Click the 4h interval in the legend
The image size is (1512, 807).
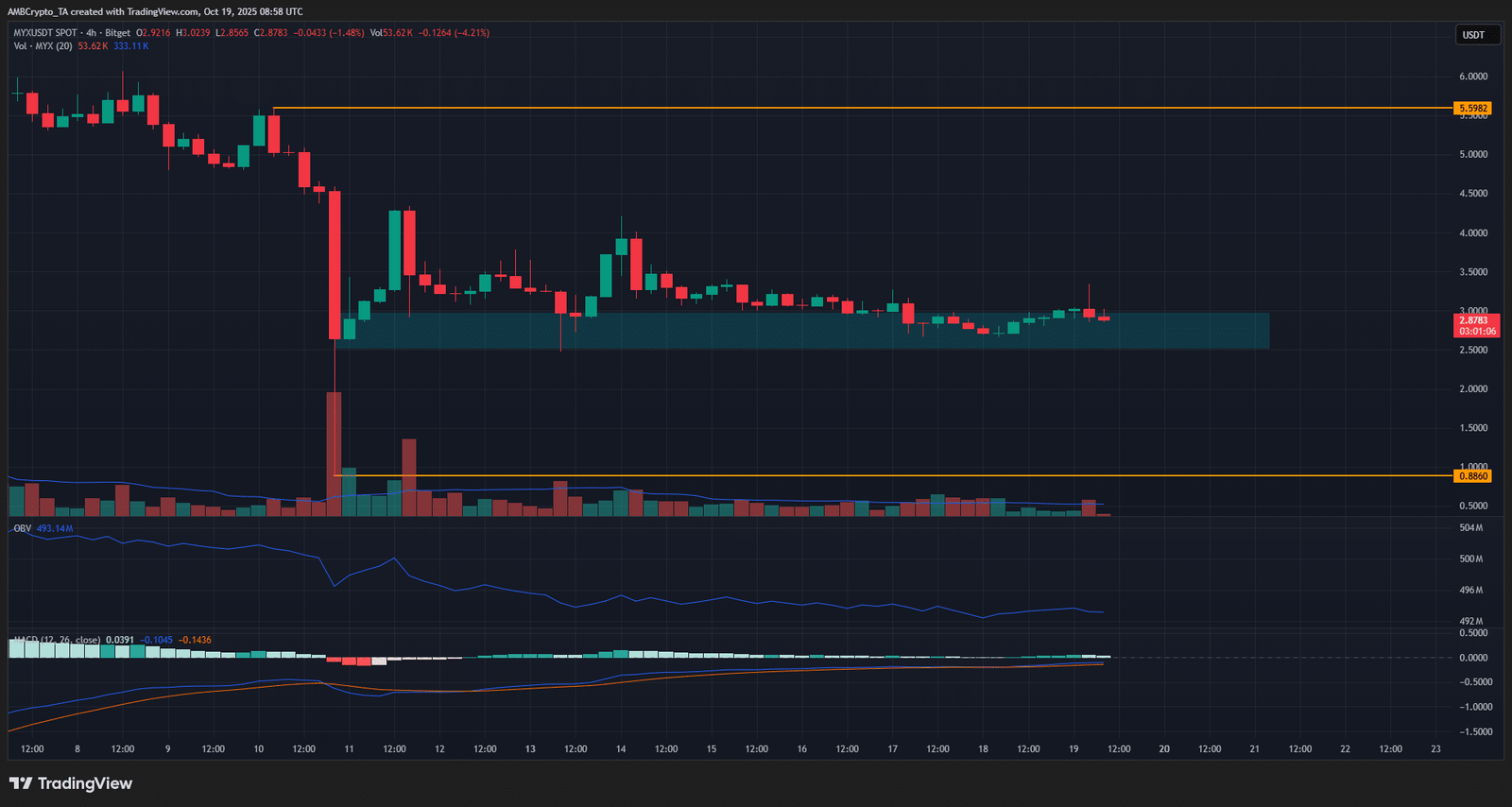point(92,33)
